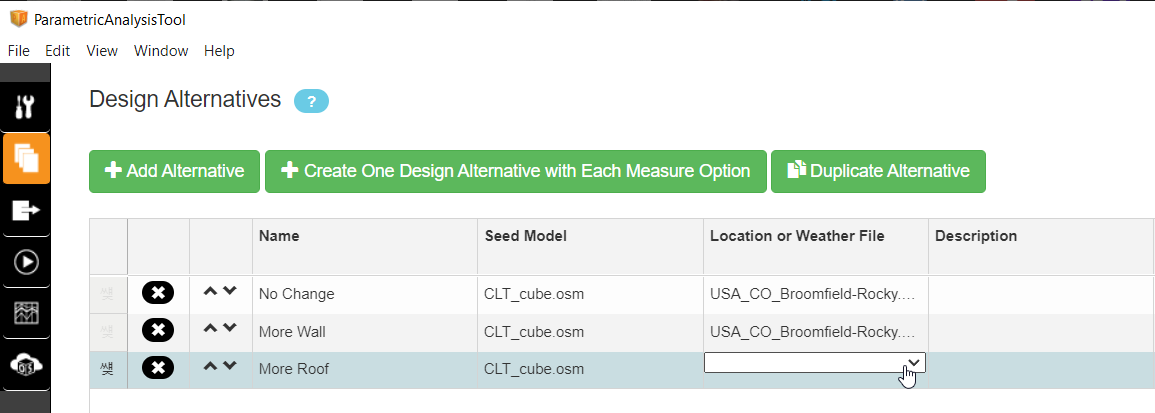This screenshot has height=413, width=1155.
Task: Click the Add Alternative button
Action: click(175, 171)
